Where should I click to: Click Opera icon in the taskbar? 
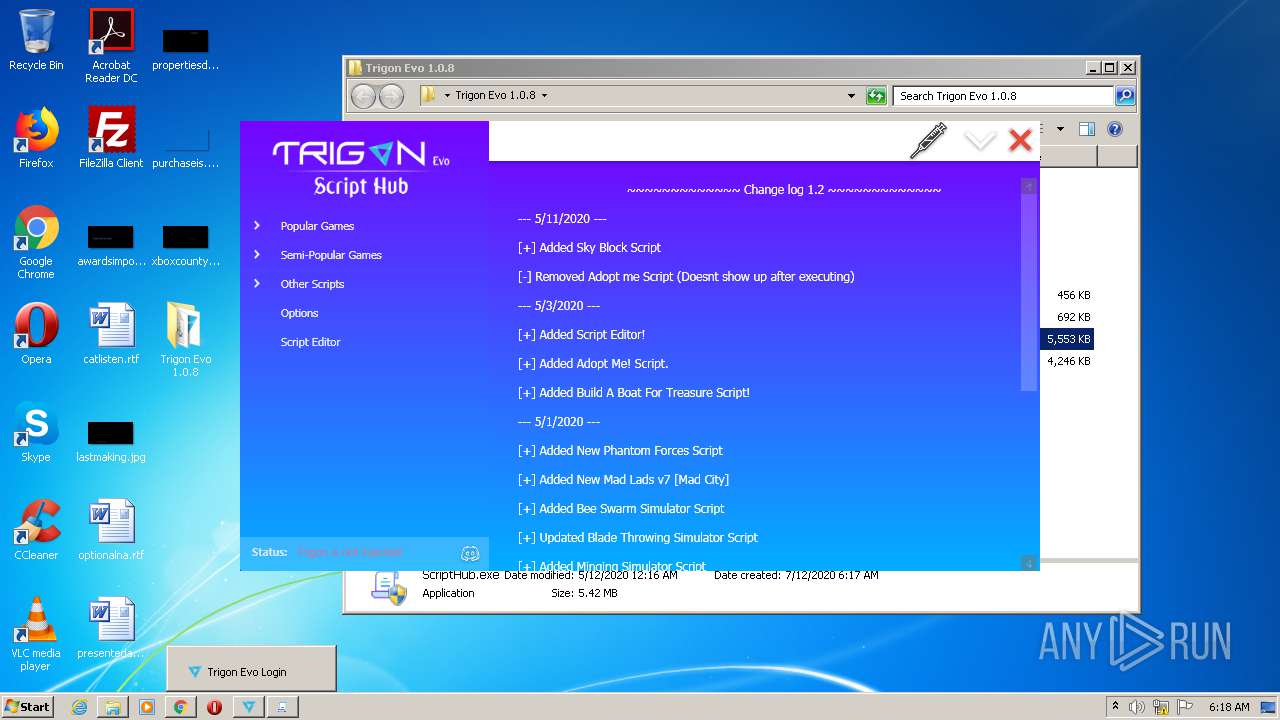tap(214, 707)
